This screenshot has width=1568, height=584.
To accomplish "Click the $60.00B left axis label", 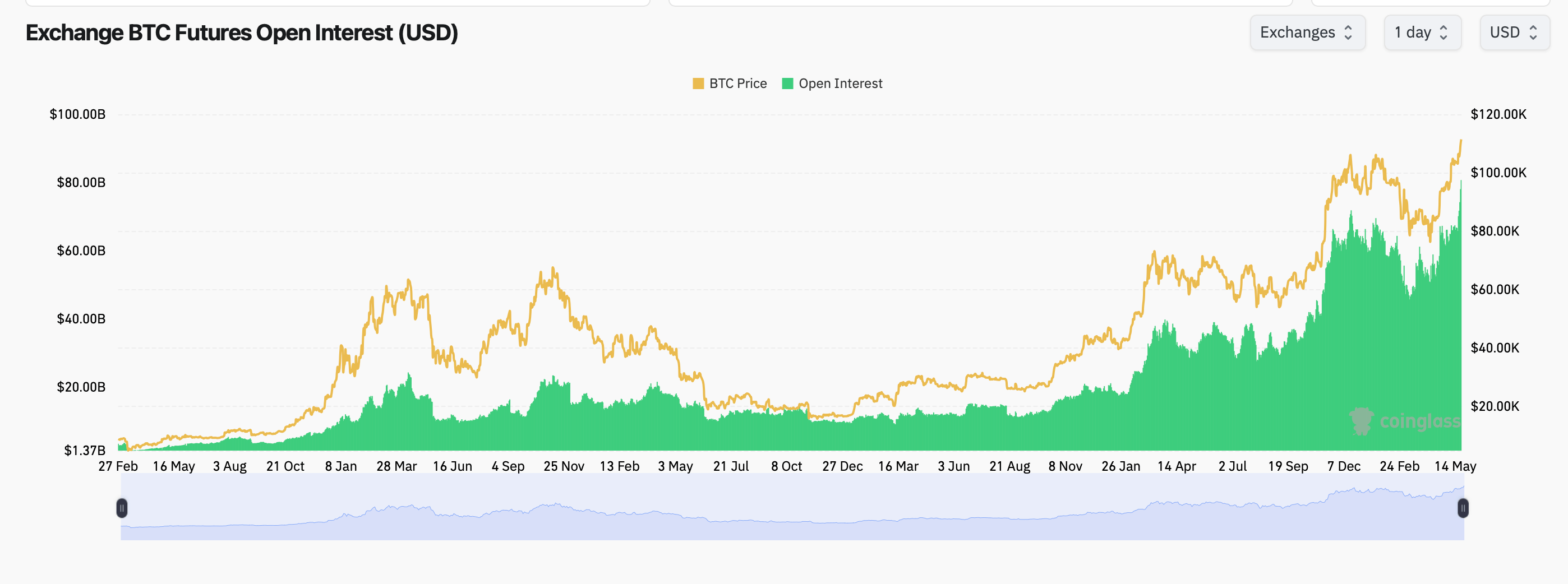I will [x=81, y=251].
